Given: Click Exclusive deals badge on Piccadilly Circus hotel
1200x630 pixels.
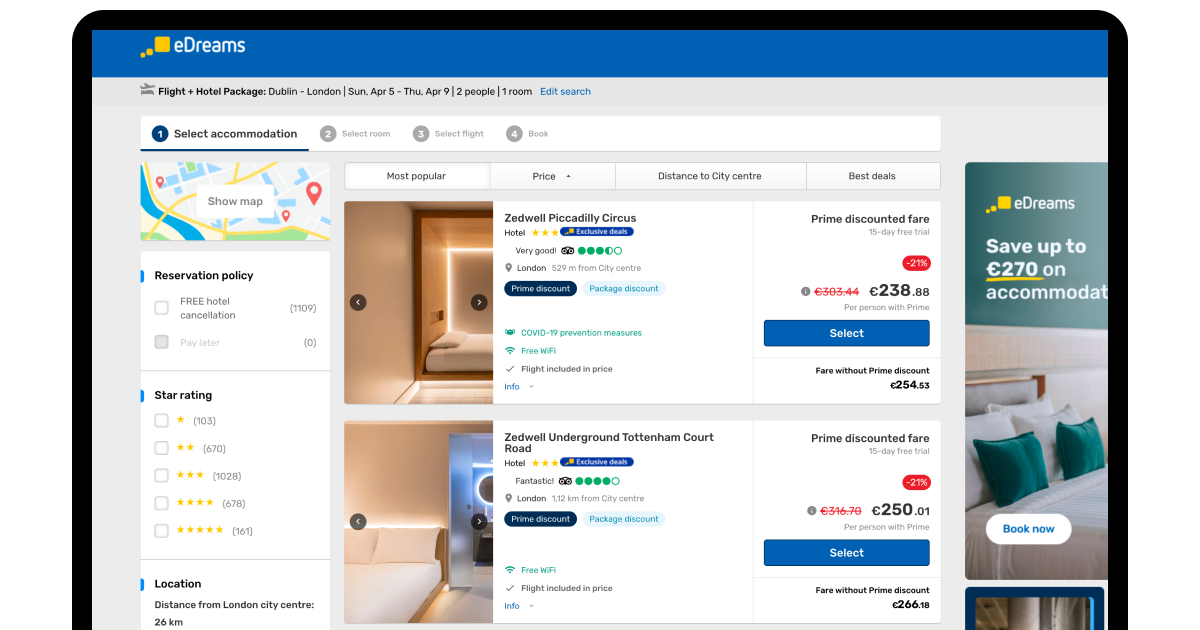Looking at the screenshot, I should coord(597,232).
